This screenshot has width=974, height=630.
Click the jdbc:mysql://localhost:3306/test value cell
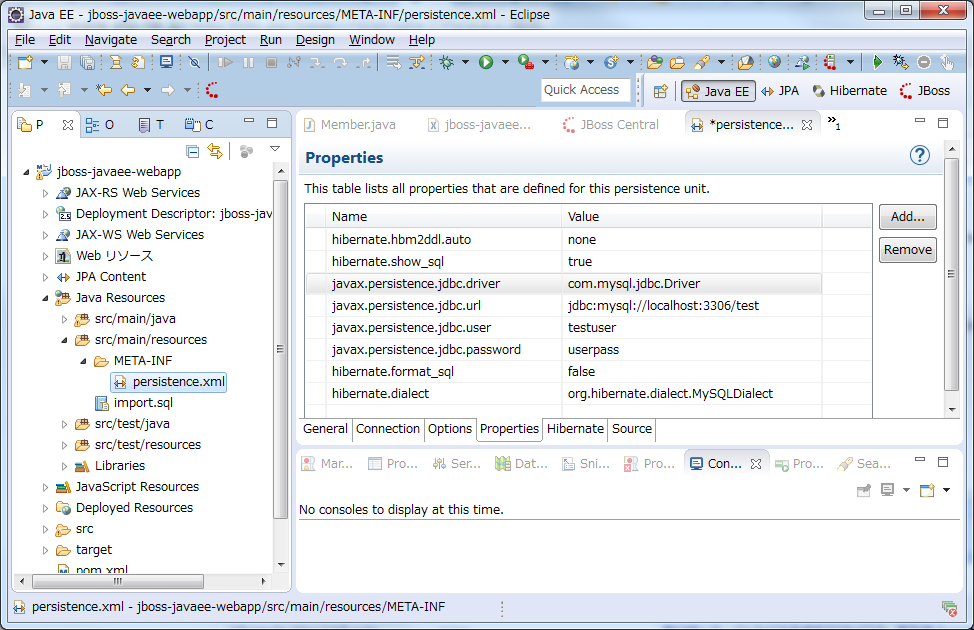coord(663,306)
